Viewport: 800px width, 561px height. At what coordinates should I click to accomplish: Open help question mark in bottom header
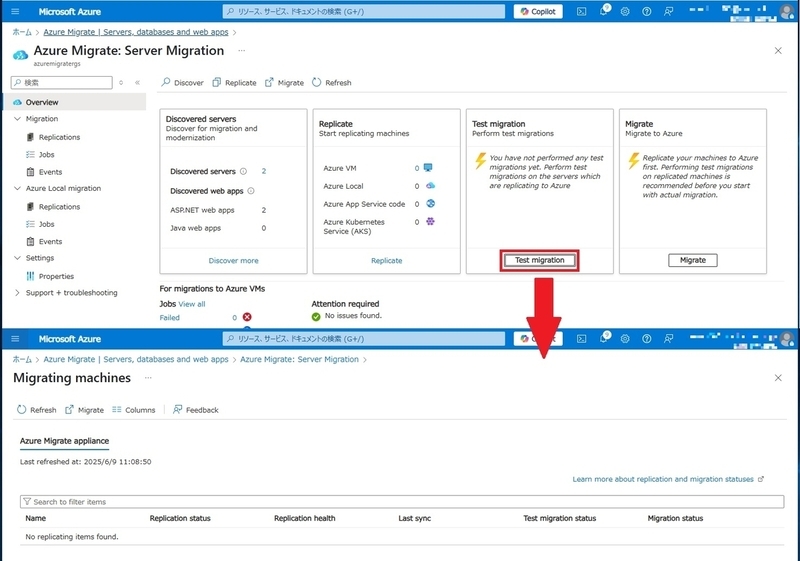(646, 339)
